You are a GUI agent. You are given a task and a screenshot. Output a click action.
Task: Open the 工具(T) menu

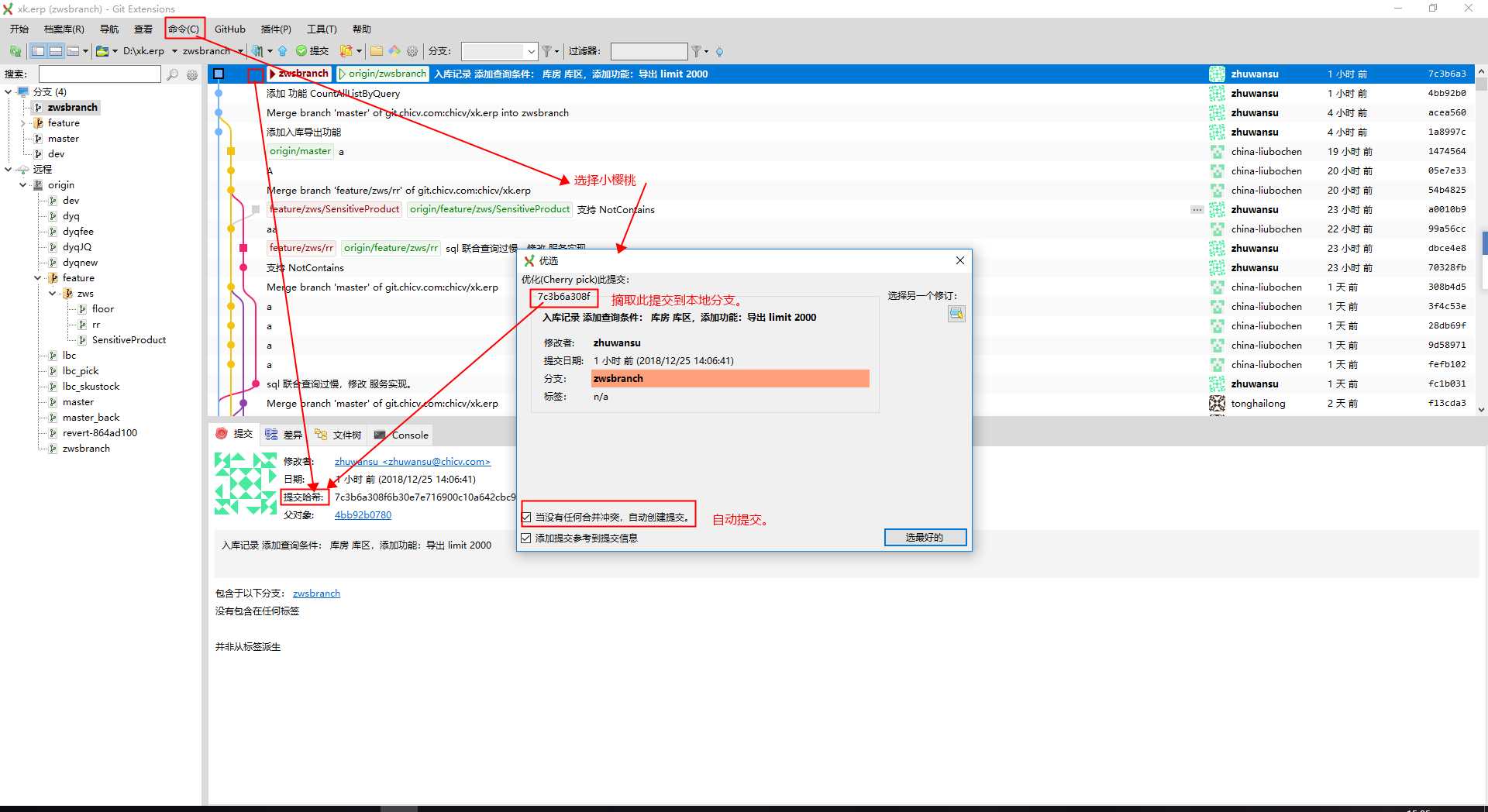(x=322, y=29)
